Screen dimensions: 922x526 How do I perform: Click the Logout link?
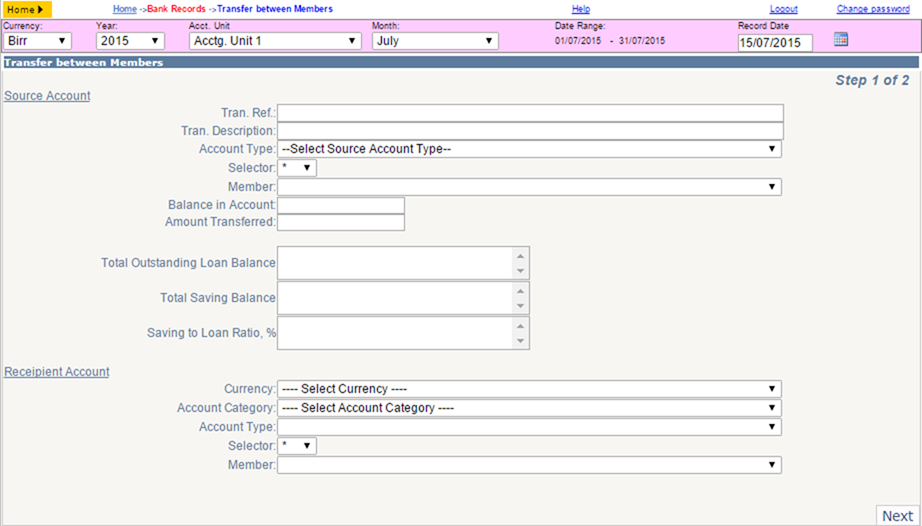pos(783,9)
